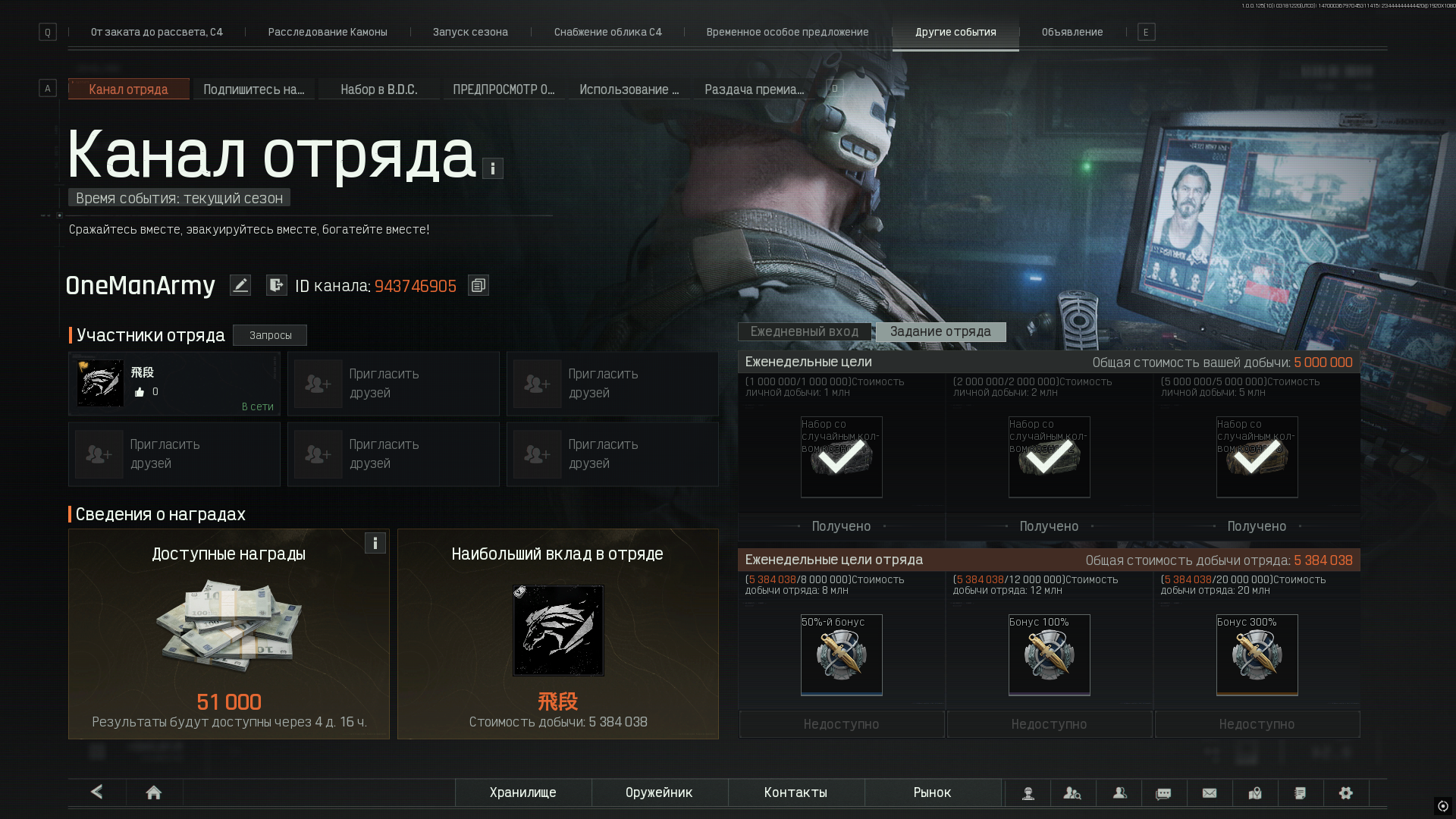This screenshot has height=819, width=1456.
Task: Open the Объявление tab
Action: (1072, 32)
